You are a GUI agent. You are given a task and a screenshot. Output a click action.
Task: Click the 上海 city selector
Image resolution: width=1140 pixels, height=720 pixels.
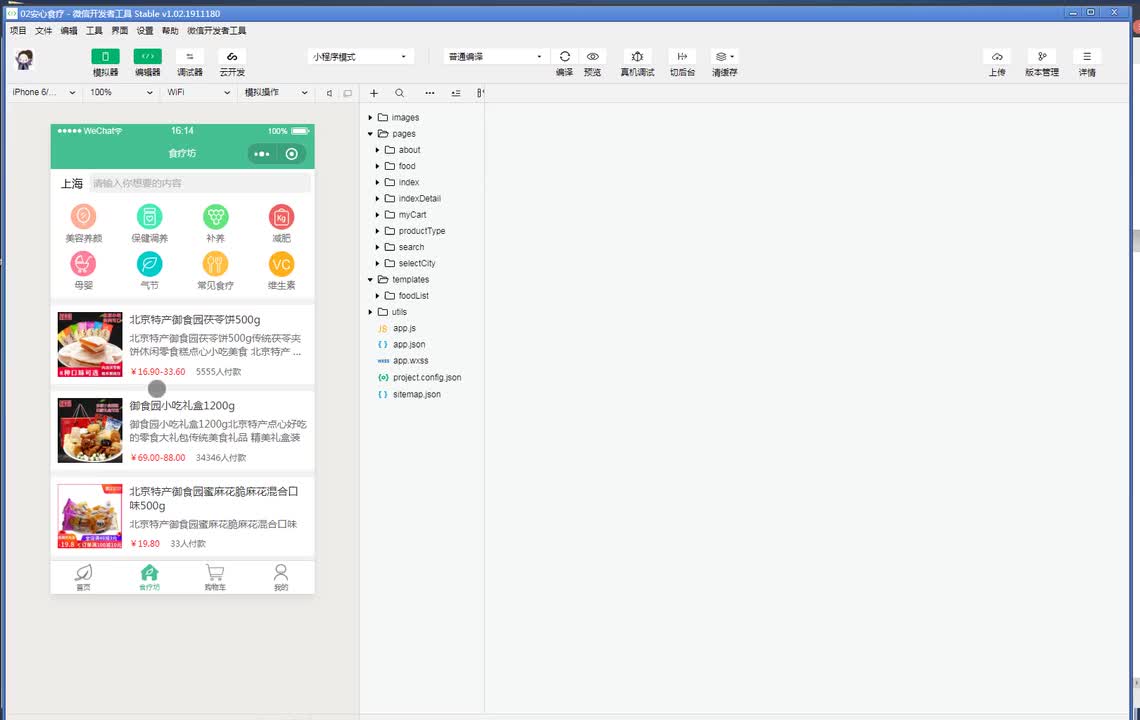(x=71, y=183)
